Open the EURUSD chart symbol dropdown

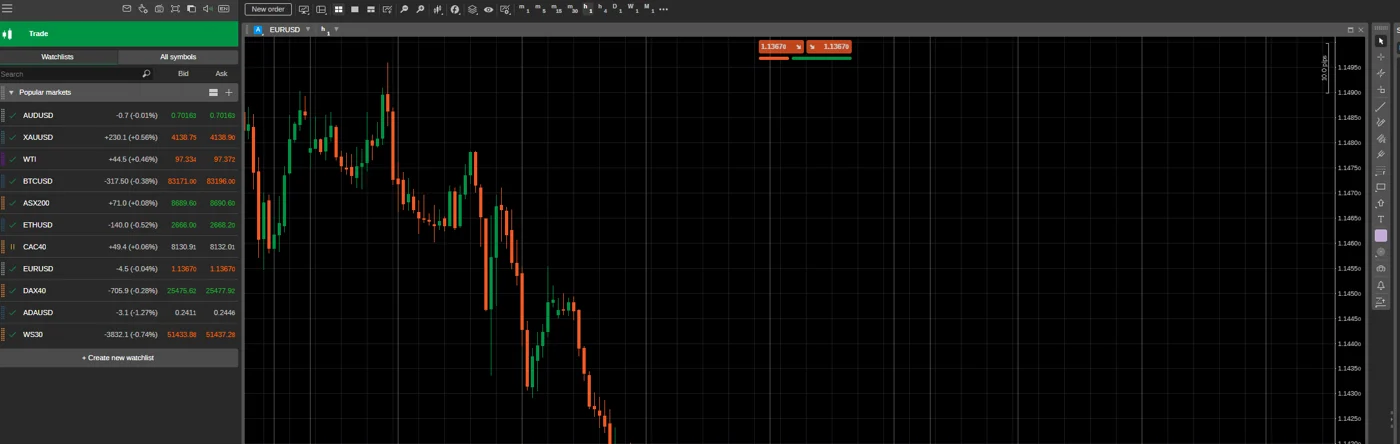pyautogui.click(x=308, y=30)
